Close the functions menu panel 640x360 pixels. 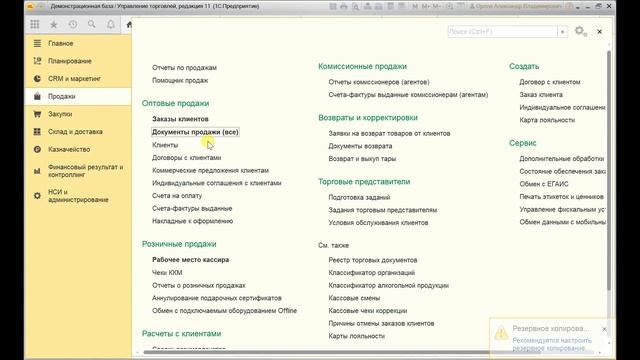point(599,31)
